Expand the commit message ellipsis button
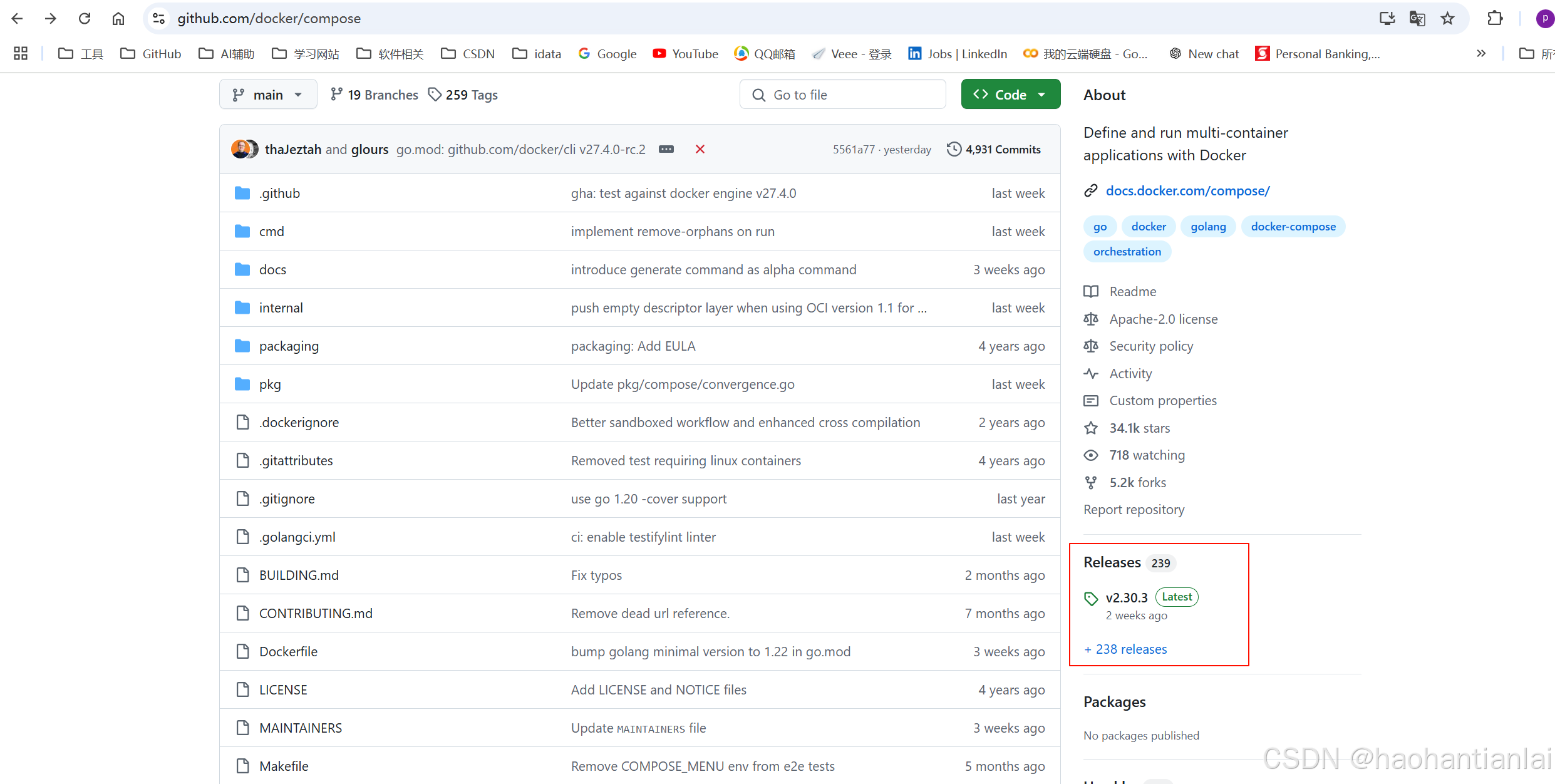Viewport: 1555px width, 784px height. tap(666, 149)
